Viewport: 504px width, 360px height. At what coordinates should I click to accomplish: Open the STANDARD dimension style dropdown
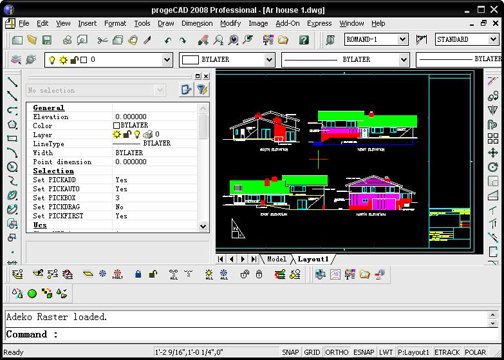click(493, 40)
